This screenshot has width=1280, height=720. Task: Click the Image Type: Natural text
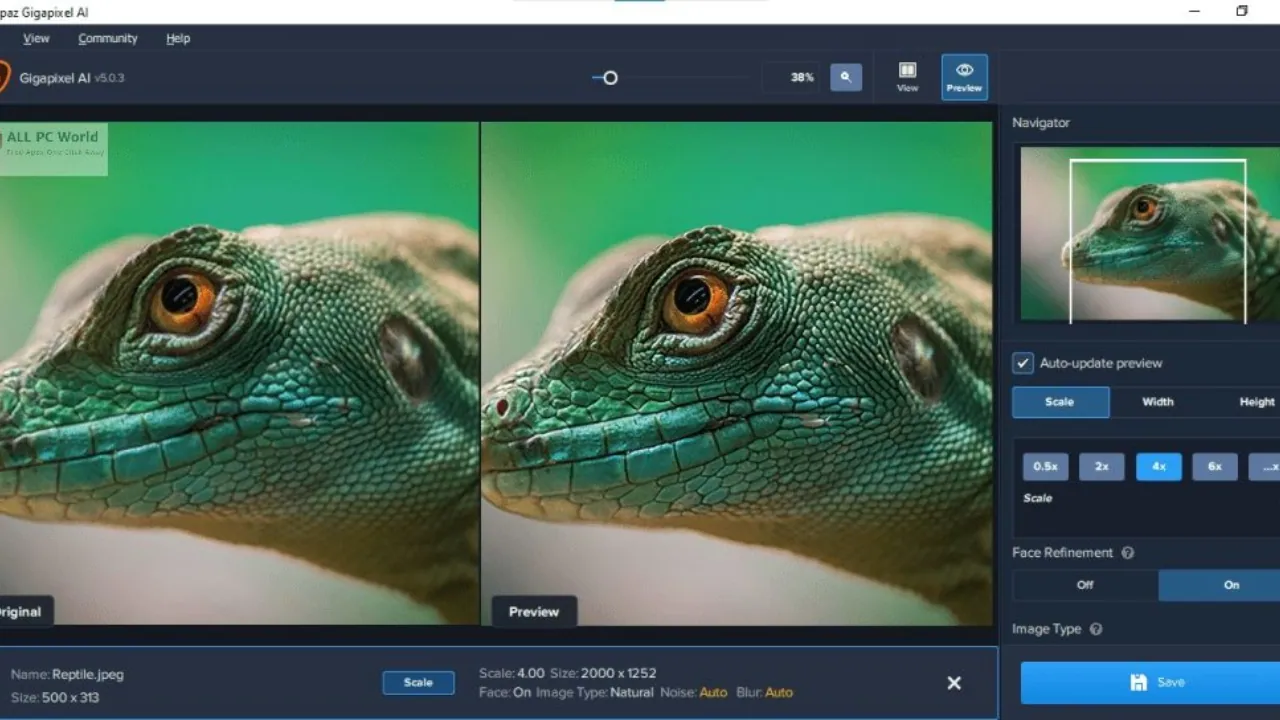click(594, 692)
